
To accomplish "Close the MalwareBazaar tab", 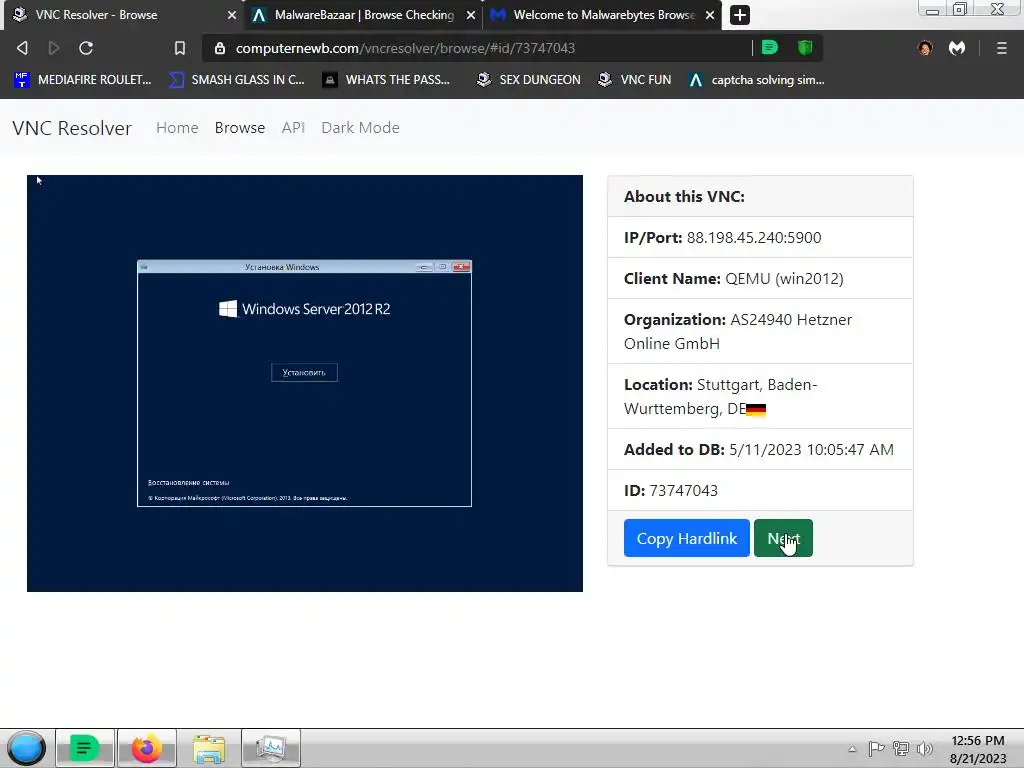I will 471,15.
